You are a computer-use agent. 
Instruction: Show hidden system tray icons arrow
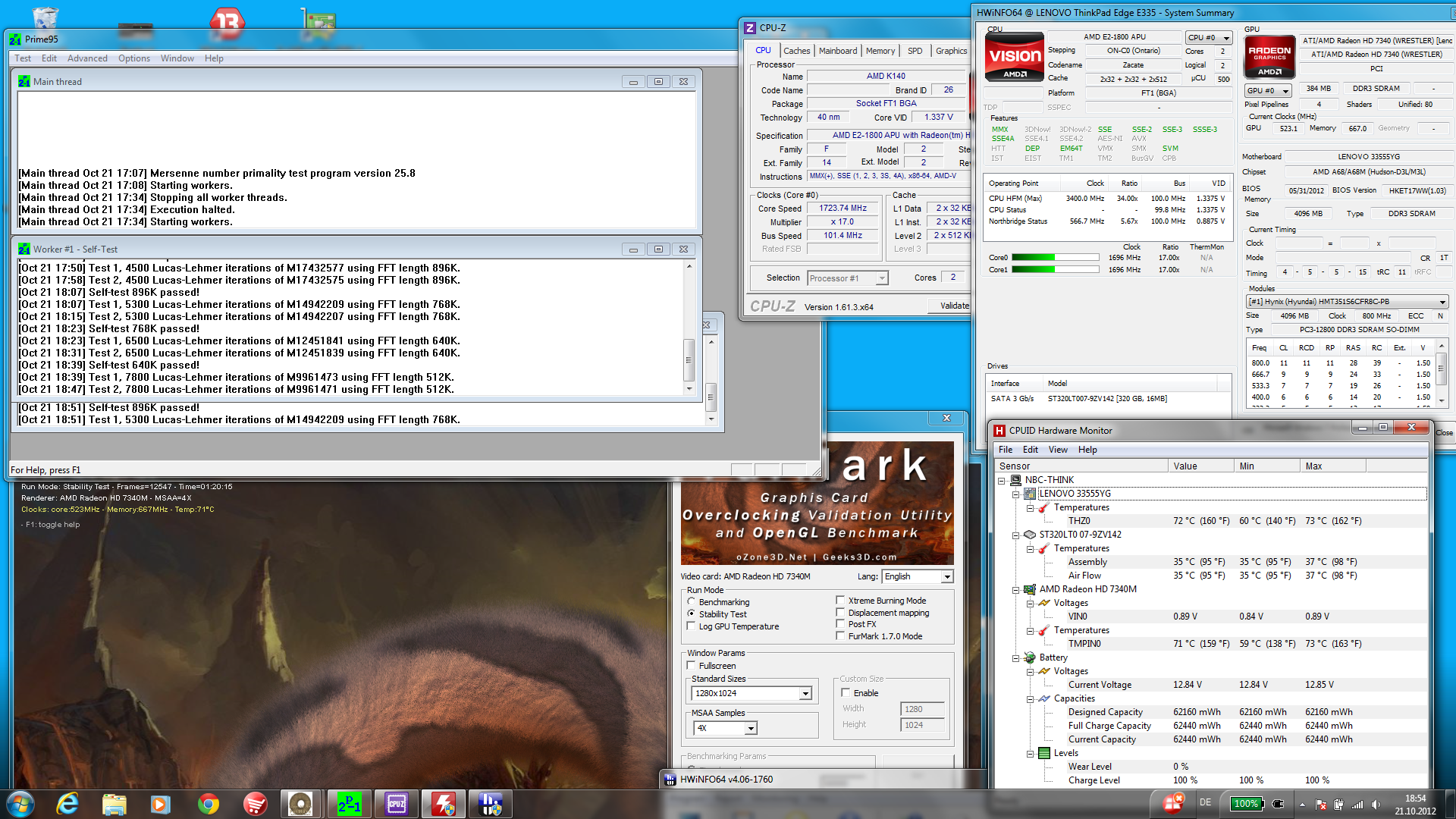pos(1302,805)
